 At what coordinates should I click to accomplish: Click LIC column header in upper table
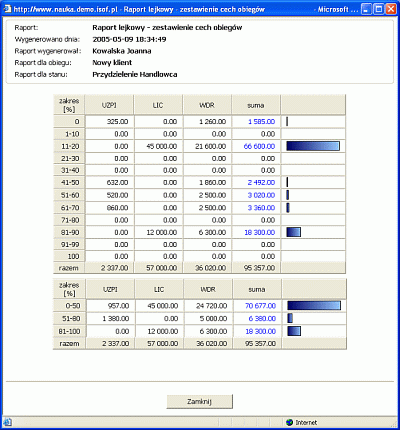click(x=158, y=105)
